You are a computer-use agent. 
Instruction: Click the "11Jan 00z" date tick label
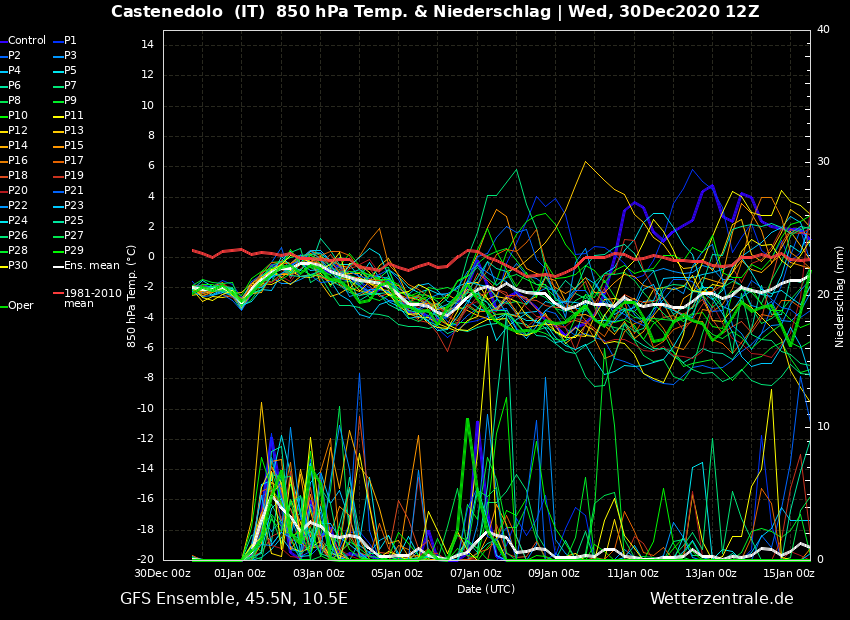(x=632, y=573)
